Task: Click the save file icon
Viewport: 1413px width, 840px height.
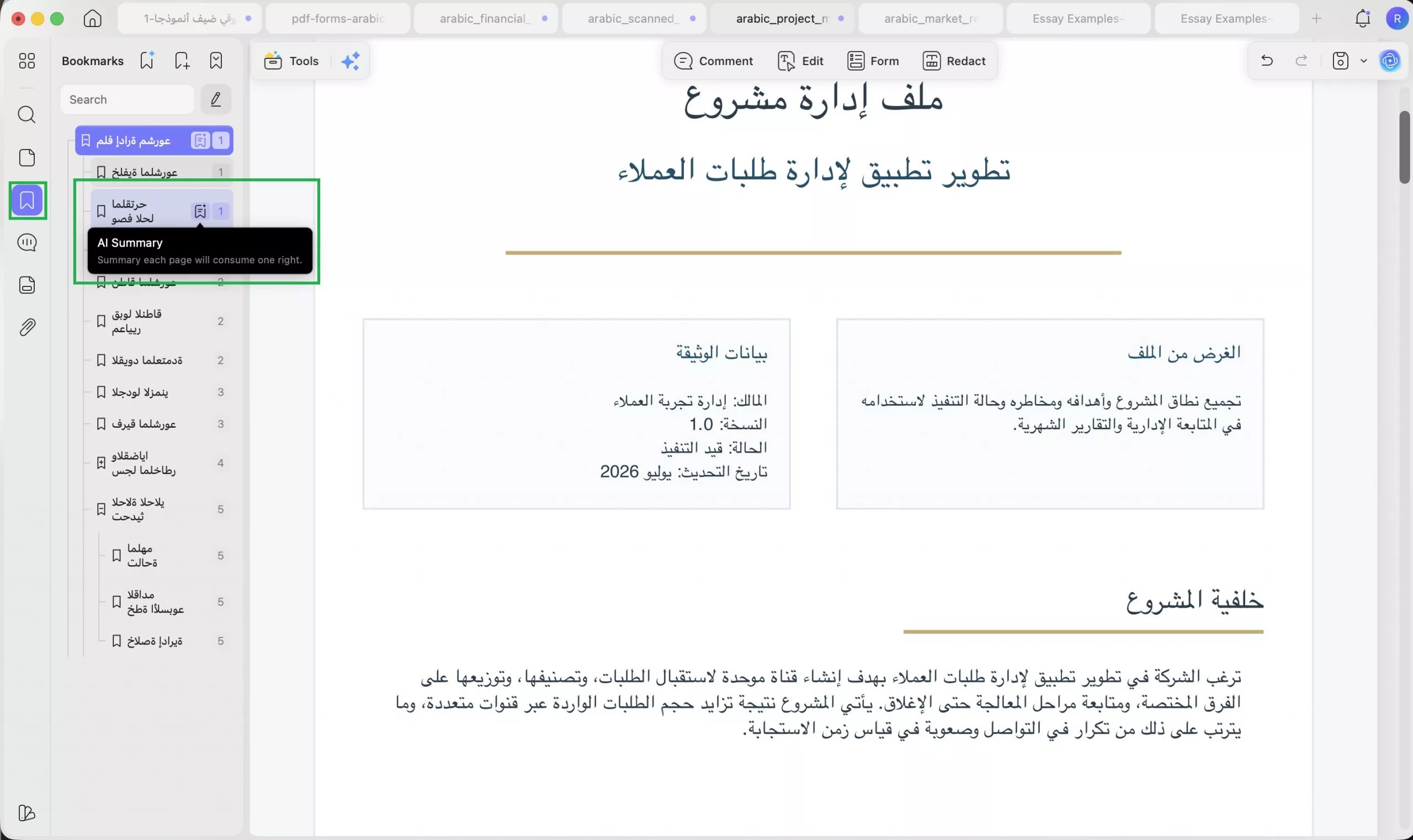Action: [1340, 61]
